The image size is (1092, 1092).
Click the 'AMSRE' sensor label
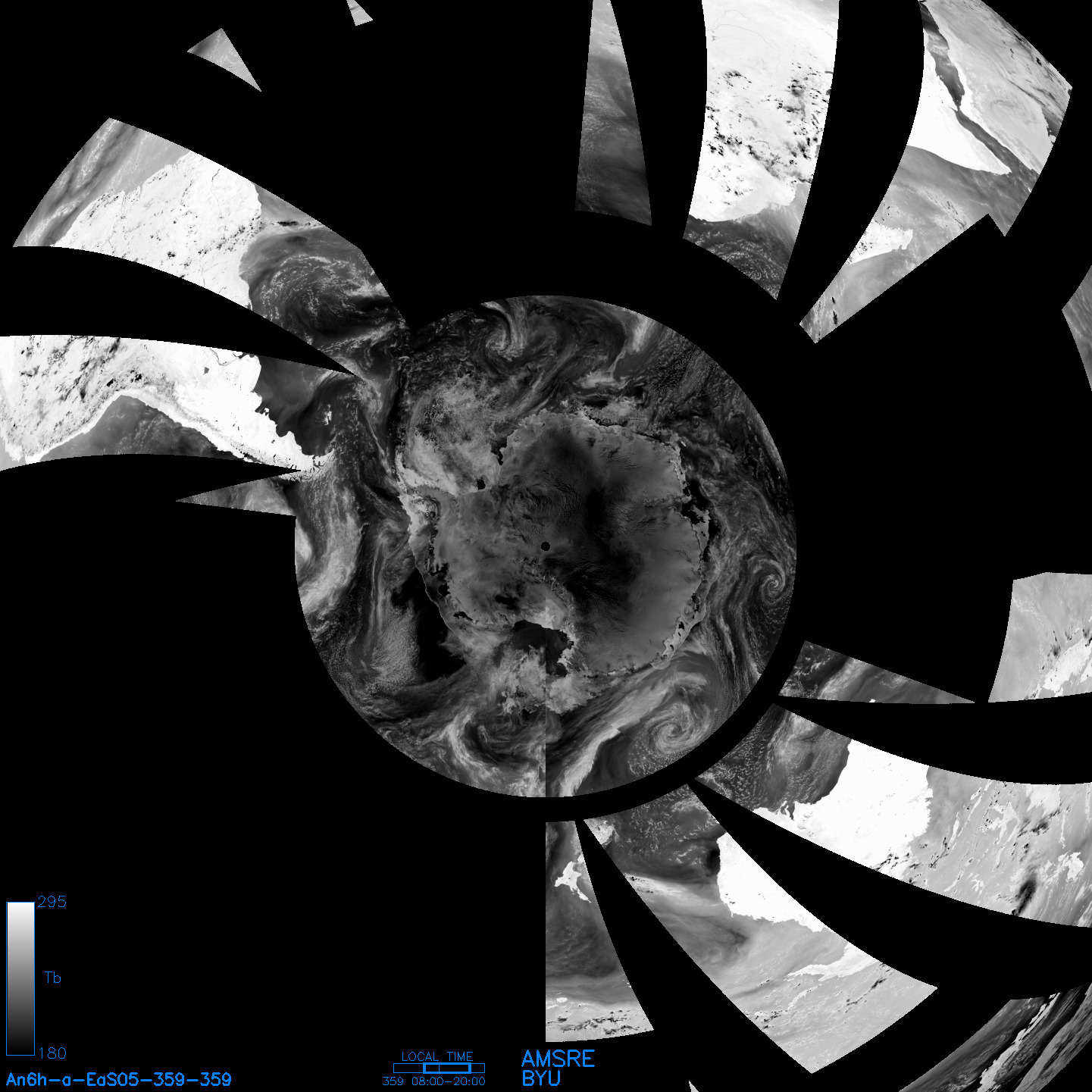(559, 1059)
